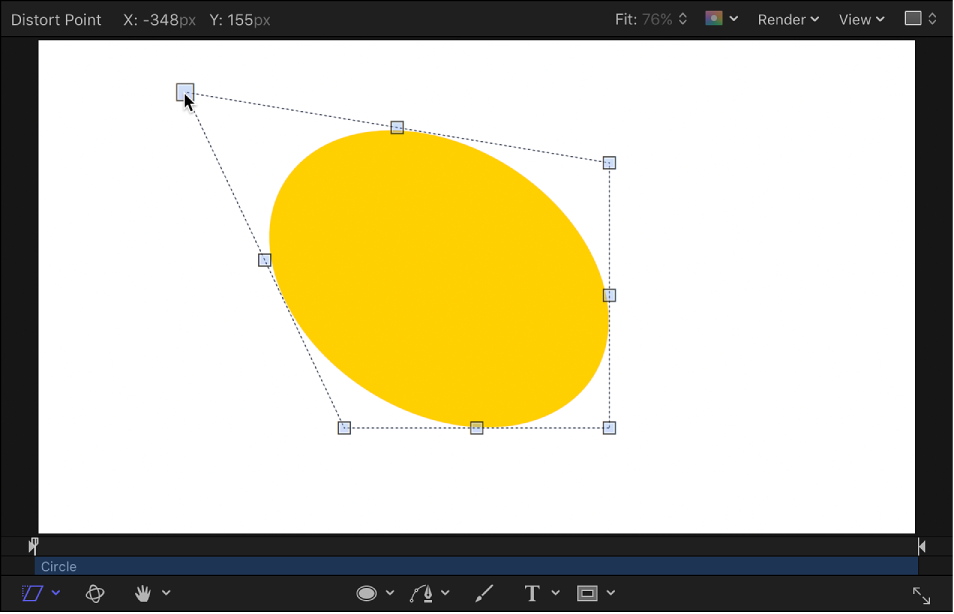954x614 pixels.
Task: Select the Pan tool
Action: click(143, 592)
